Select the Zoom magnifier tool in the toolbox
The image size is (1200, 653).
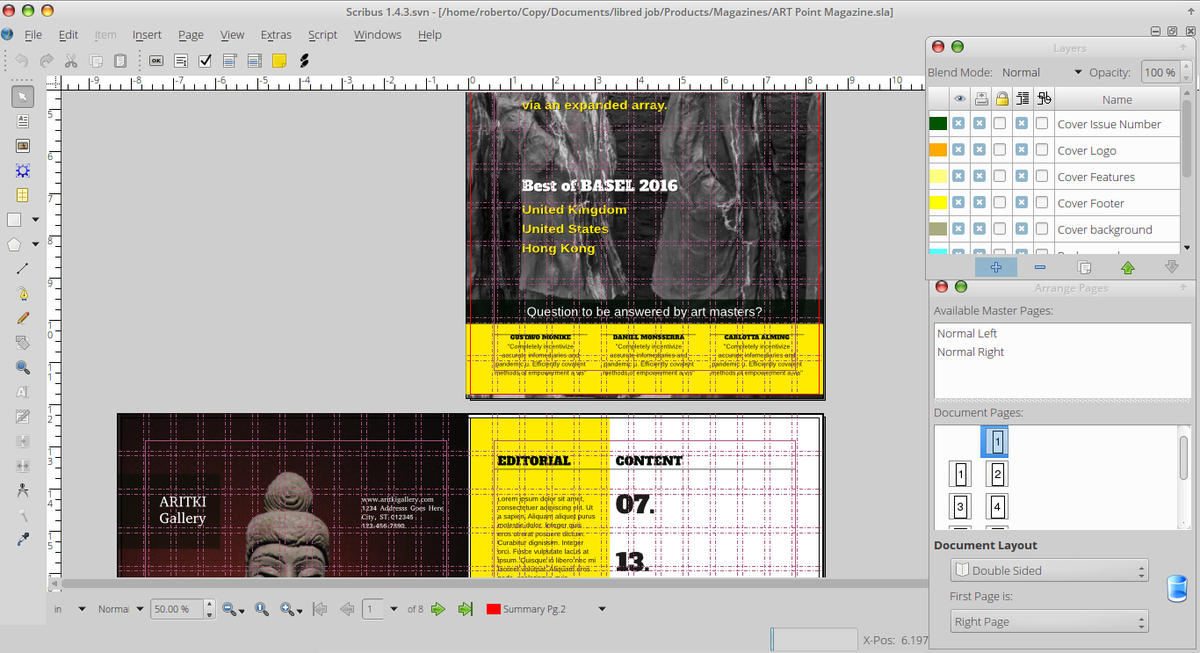[22, 367]
